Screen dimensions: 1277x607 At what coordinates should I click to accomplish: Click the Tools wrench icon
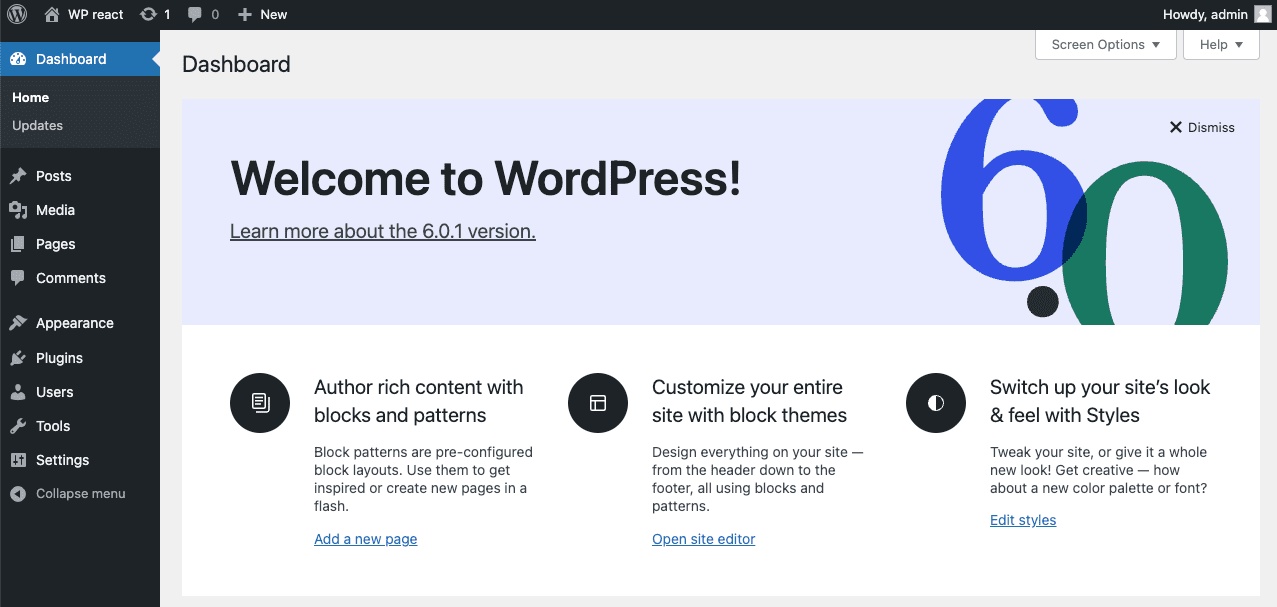coord(18,426)
